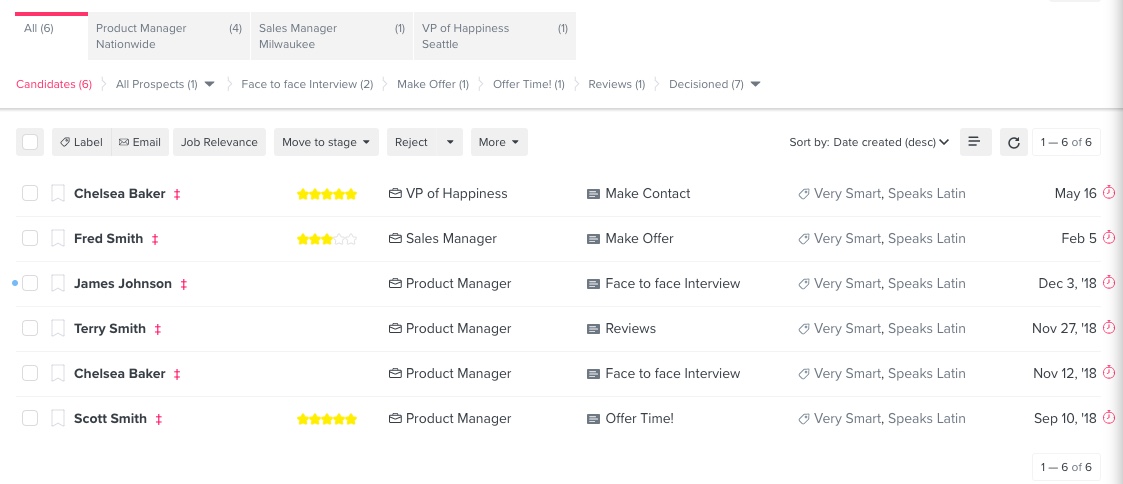Bookmark Fred Smith's candidate row
This screenshot has height=484, width=1123.
click(x=58, y=239)
